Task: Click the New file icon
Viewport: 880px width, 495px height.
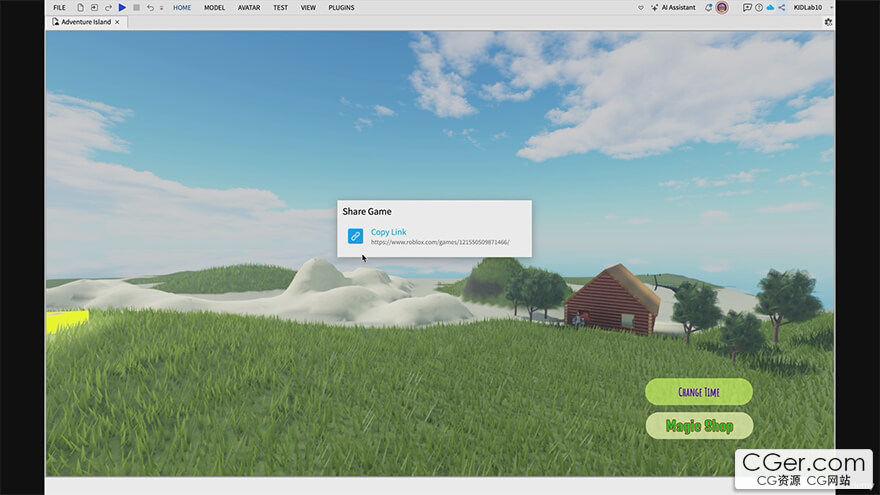Action: 81,7
